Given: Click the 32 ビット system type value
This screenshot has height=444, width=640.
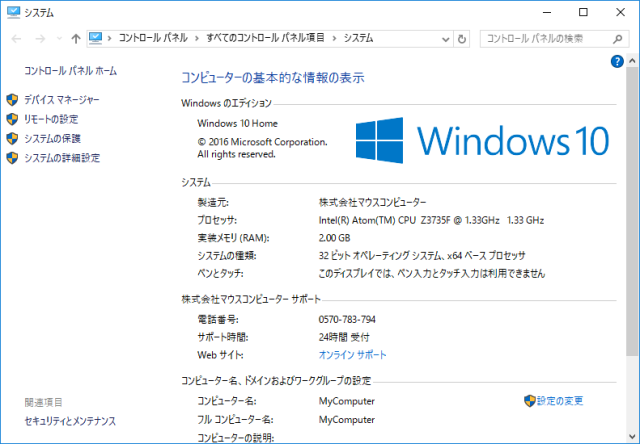Looking at the screenshot, I should coord(422,256).
